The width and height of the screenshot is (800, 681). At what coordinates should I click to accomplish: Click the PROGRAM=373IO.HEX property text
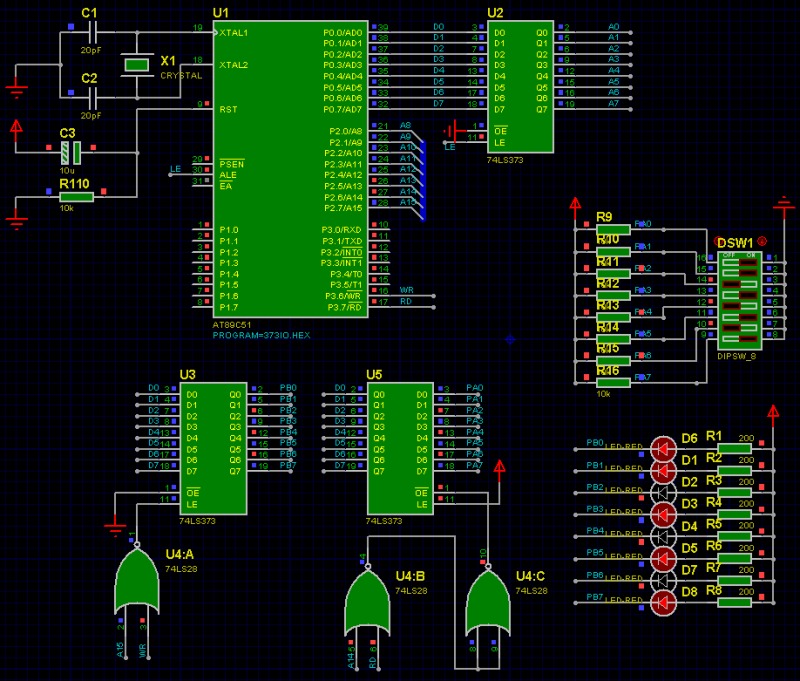pos(261,335)
